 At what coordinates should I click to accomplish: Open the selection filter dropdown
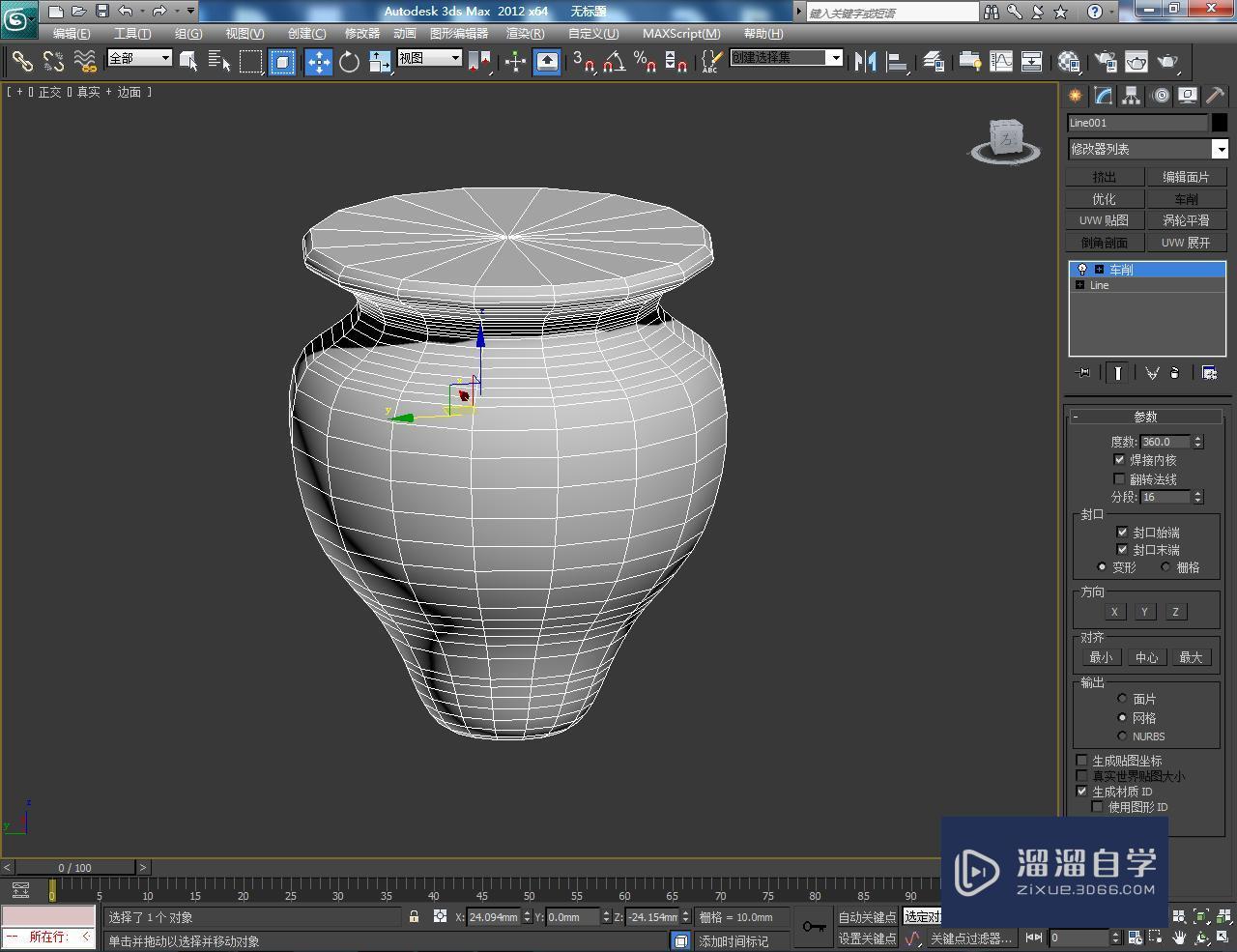(165, 58)
